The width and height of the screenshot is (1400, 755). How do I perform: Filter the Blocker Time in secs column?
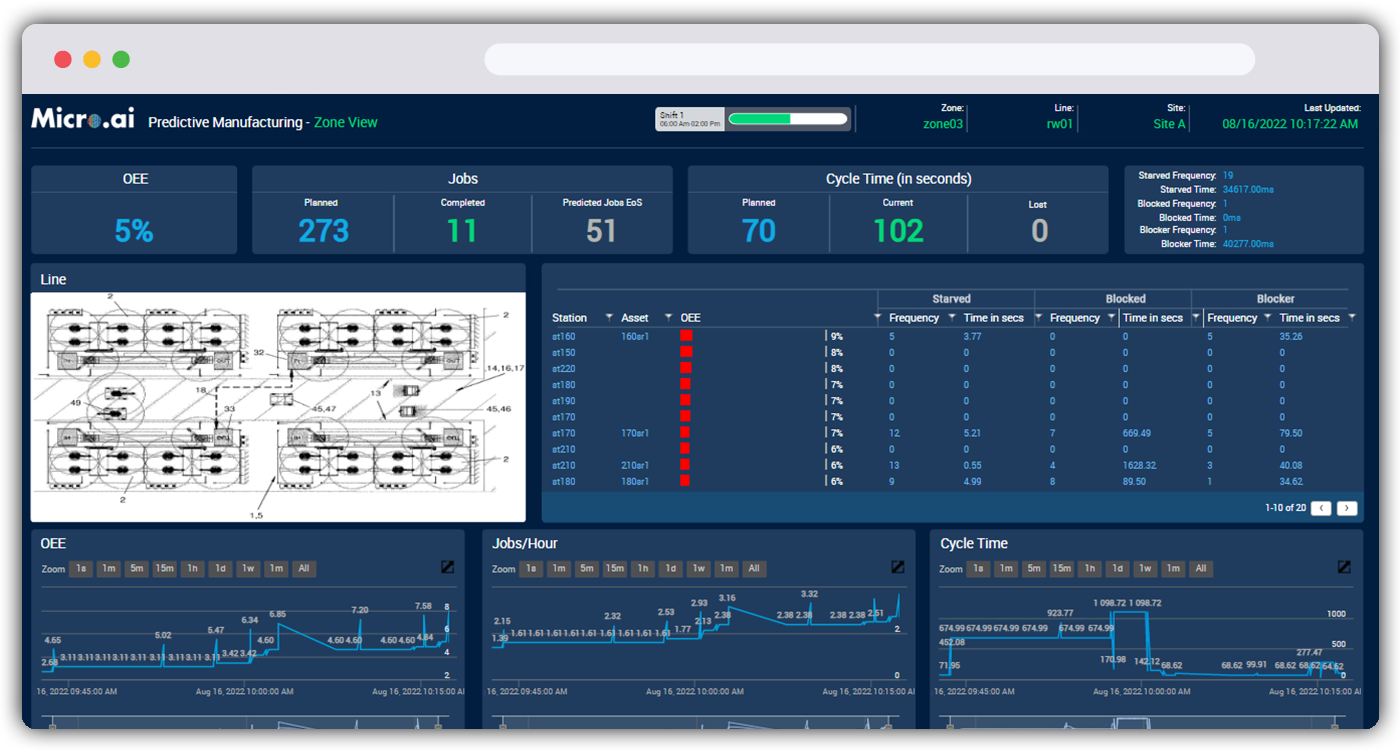click(x=1351, y=318)
